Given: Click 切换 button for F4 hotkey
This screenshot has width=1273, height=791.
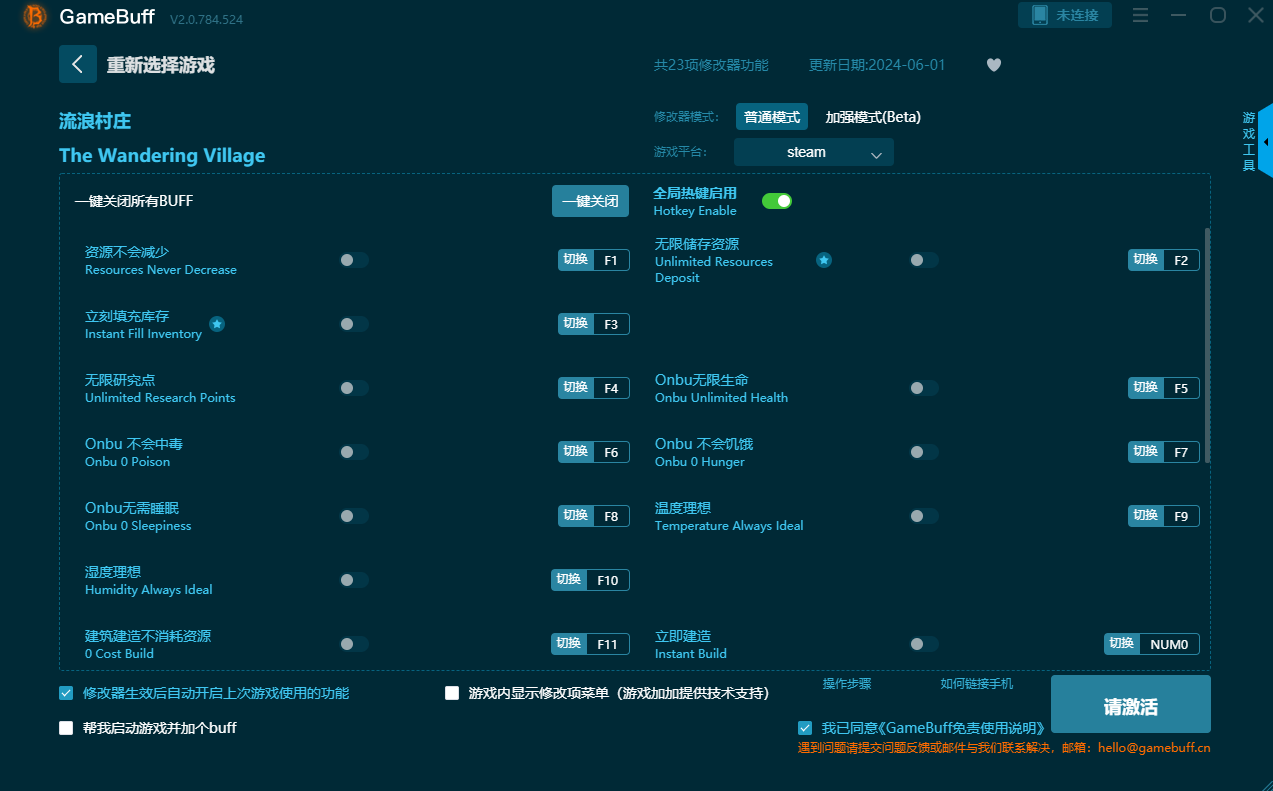Looking at the screenshot, I should [x=576, y=388].
